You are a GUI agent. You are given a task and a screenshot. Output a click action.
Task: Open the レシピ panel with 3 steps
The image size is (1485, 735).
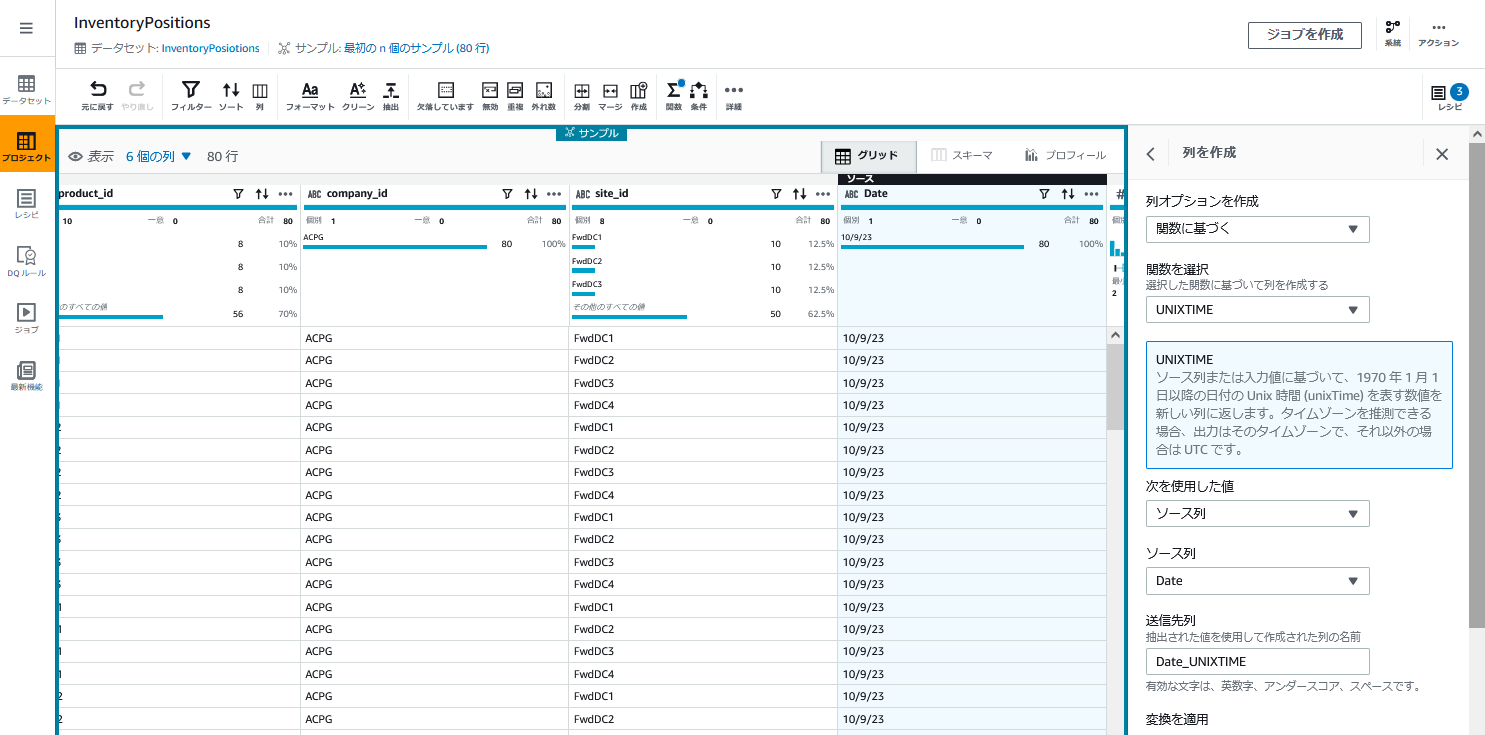coord(1449,96)
